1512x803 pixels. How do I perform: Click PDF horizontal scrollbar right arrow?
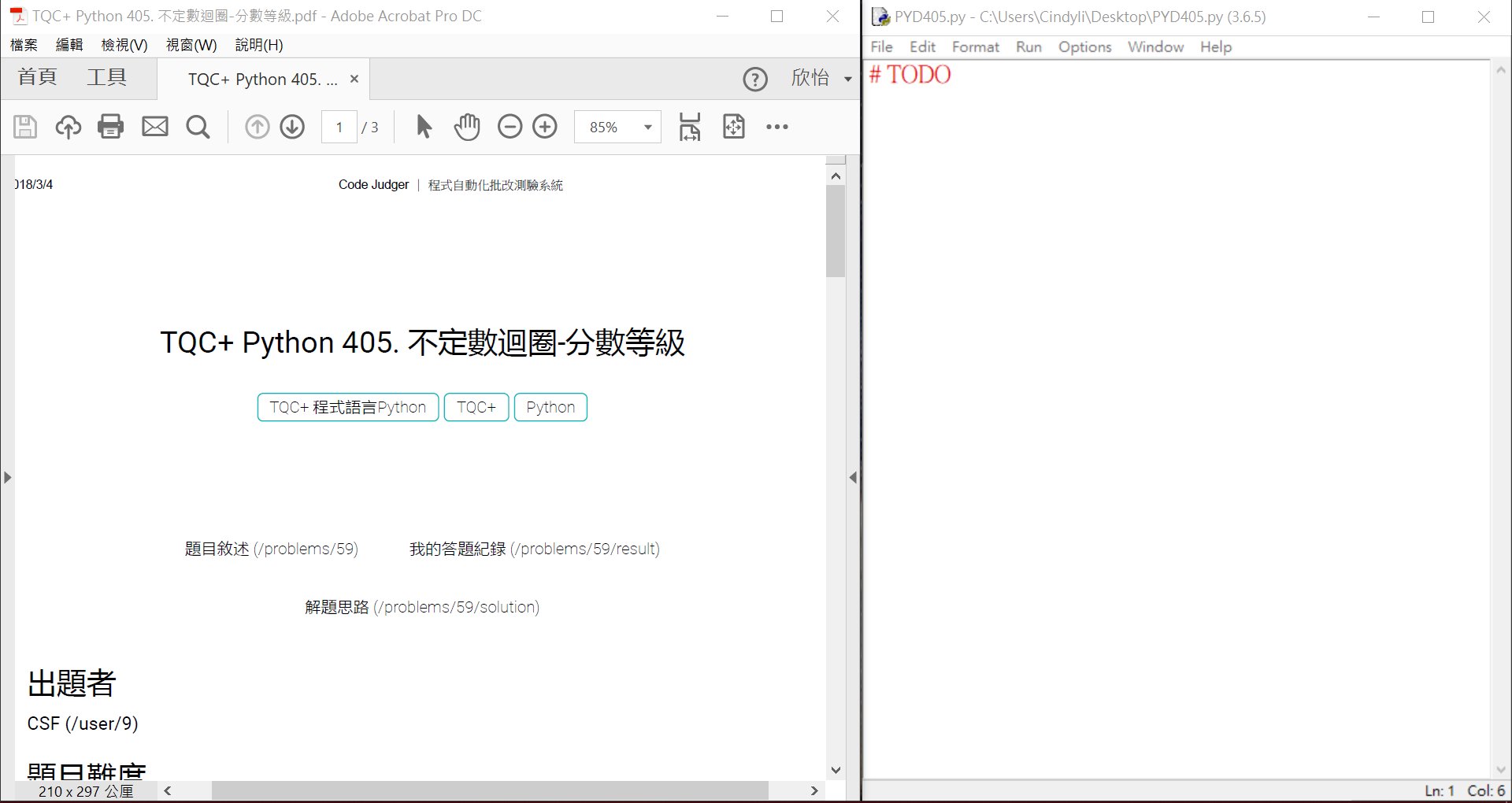point(814,790)
